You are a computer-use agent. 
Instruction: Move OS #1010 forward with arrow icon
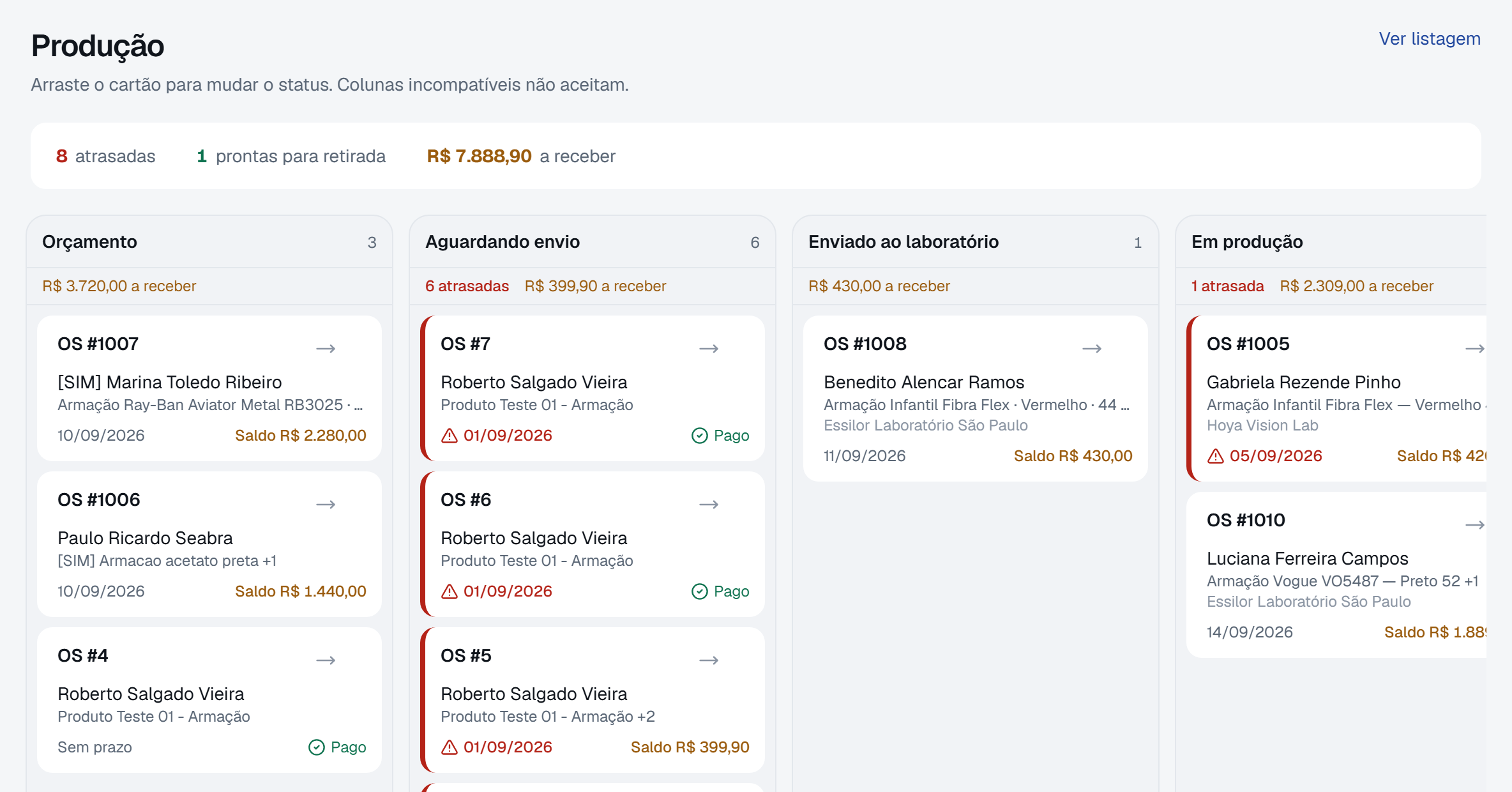click(x=1475, y=524)
